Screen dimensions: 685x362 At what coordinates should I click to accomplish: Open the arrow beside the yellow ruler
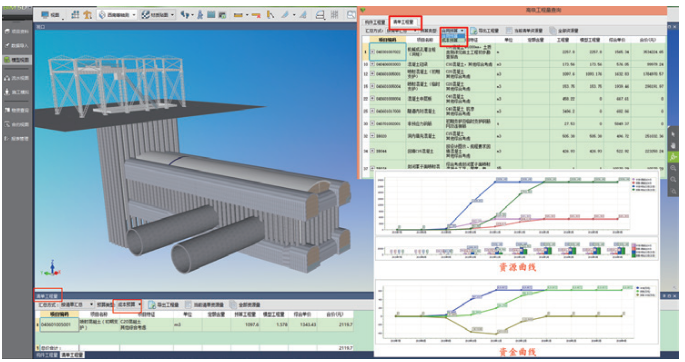point(247,15)
